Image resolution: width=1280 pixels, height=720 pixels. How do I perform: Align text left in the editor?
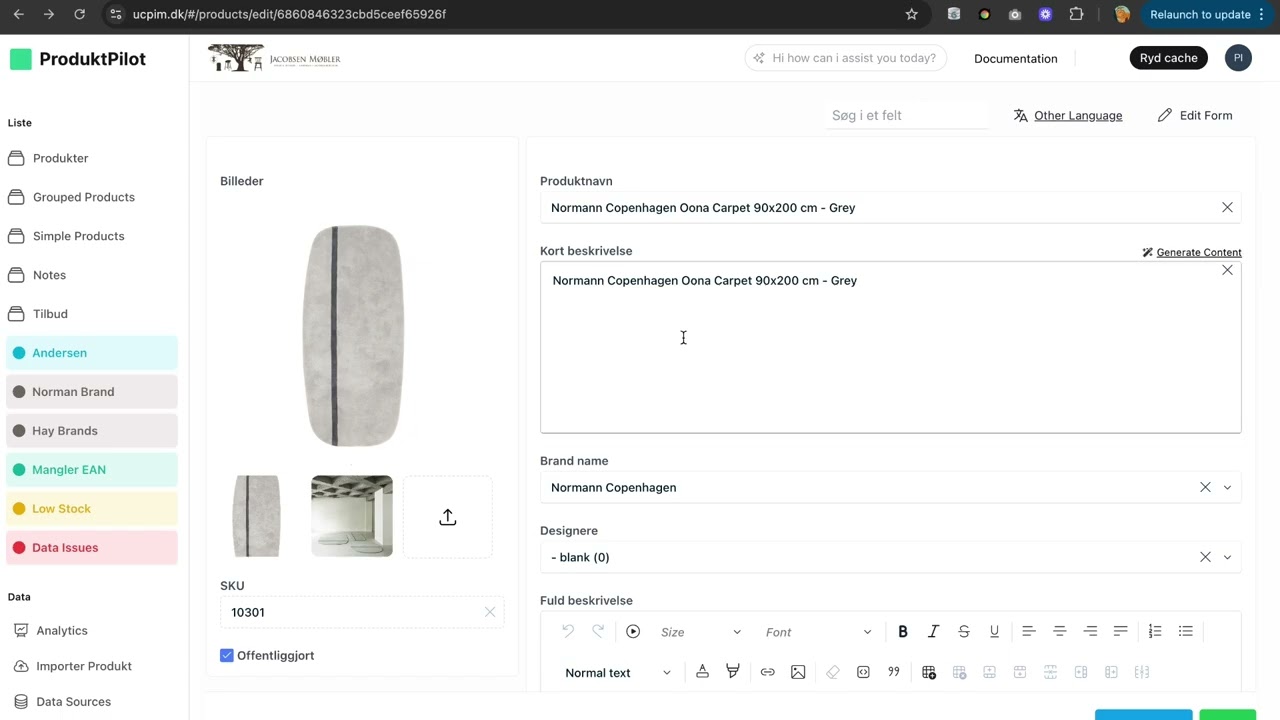1028,632
